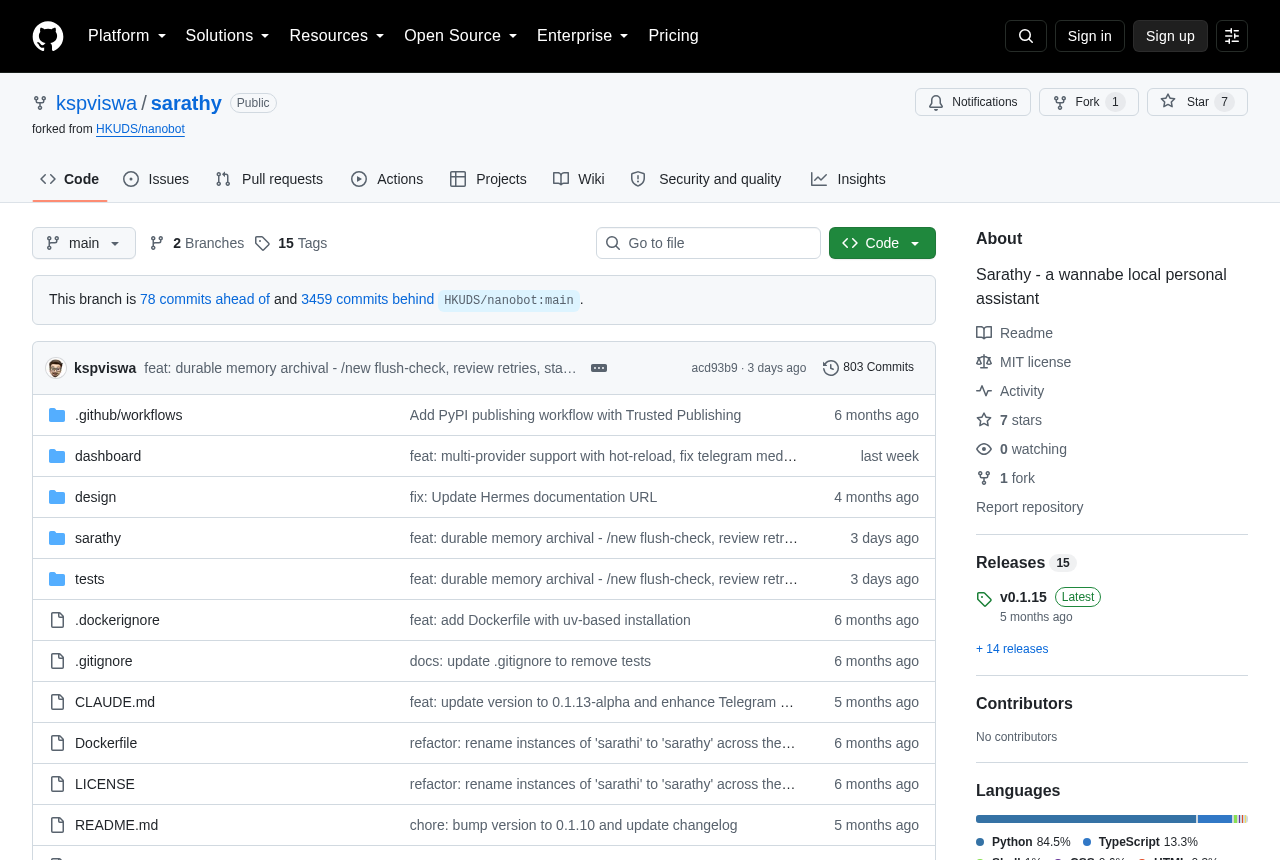Click file icon for CLAUDE.md
1280x860 pixels.
pos(57,702)
